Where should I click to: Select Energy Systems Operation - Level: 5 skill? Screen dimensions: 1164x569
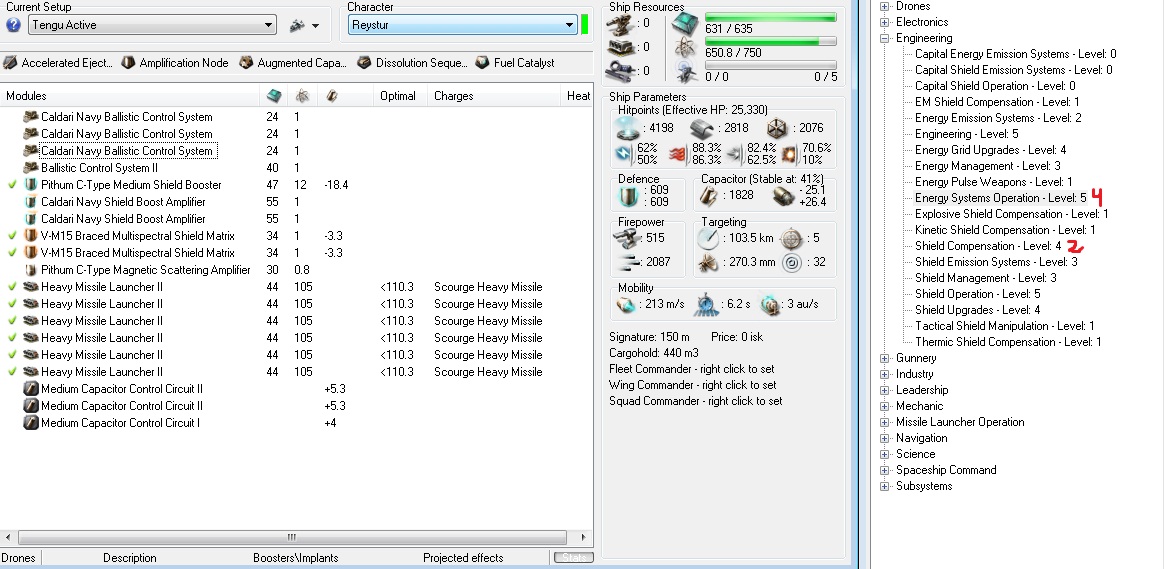(x=1000, y=198)
